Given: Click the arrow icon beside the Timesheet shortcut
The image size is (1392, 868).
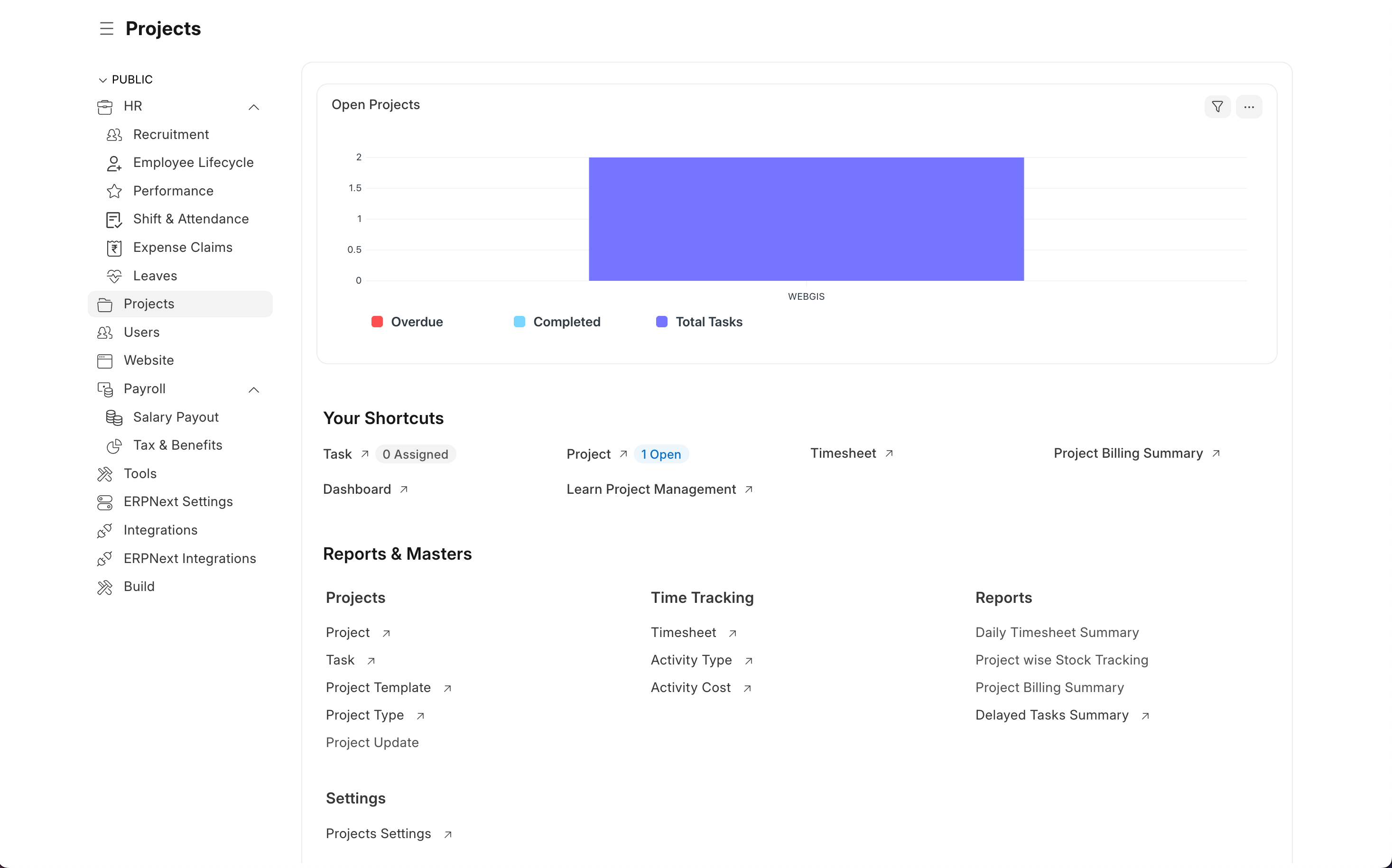Looking at the screenshot, I should point(889,453).
